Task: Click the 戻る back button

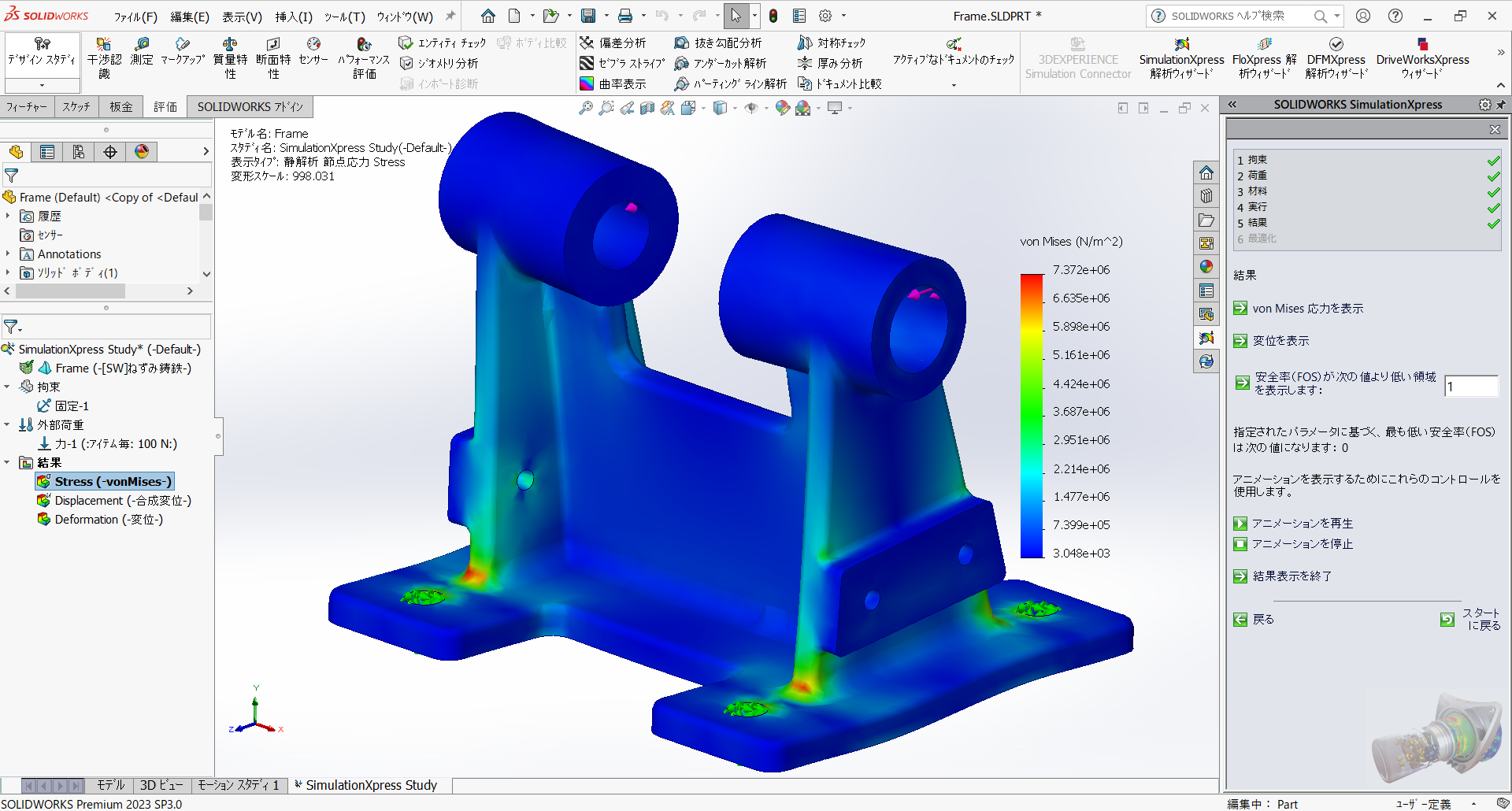Action: click(x=1254, y=620)
